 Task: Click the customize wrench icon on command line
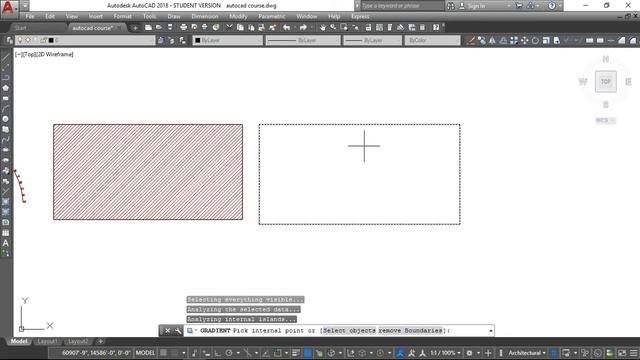tap(178, 331)
